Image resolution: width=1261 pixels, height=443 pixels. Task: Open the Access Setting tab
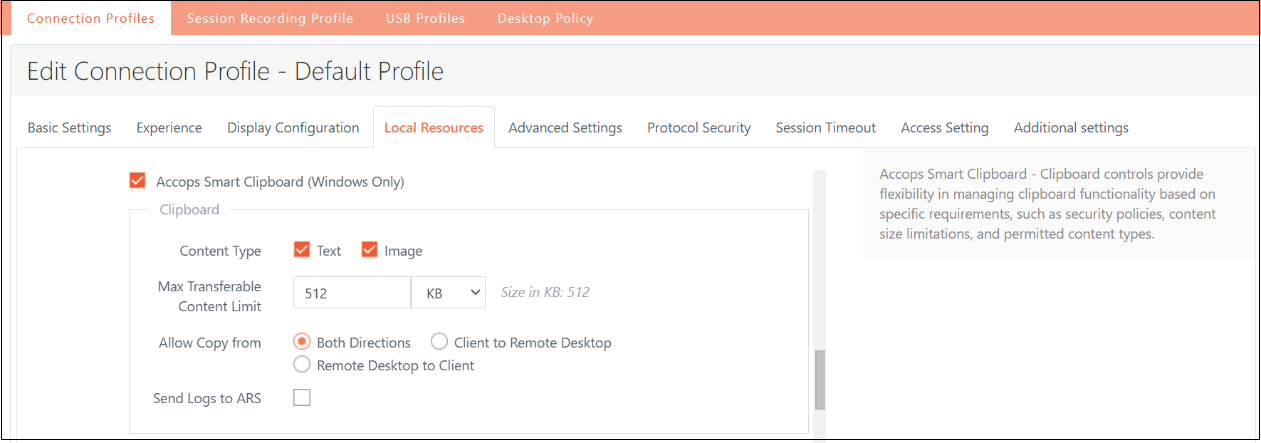945,128
